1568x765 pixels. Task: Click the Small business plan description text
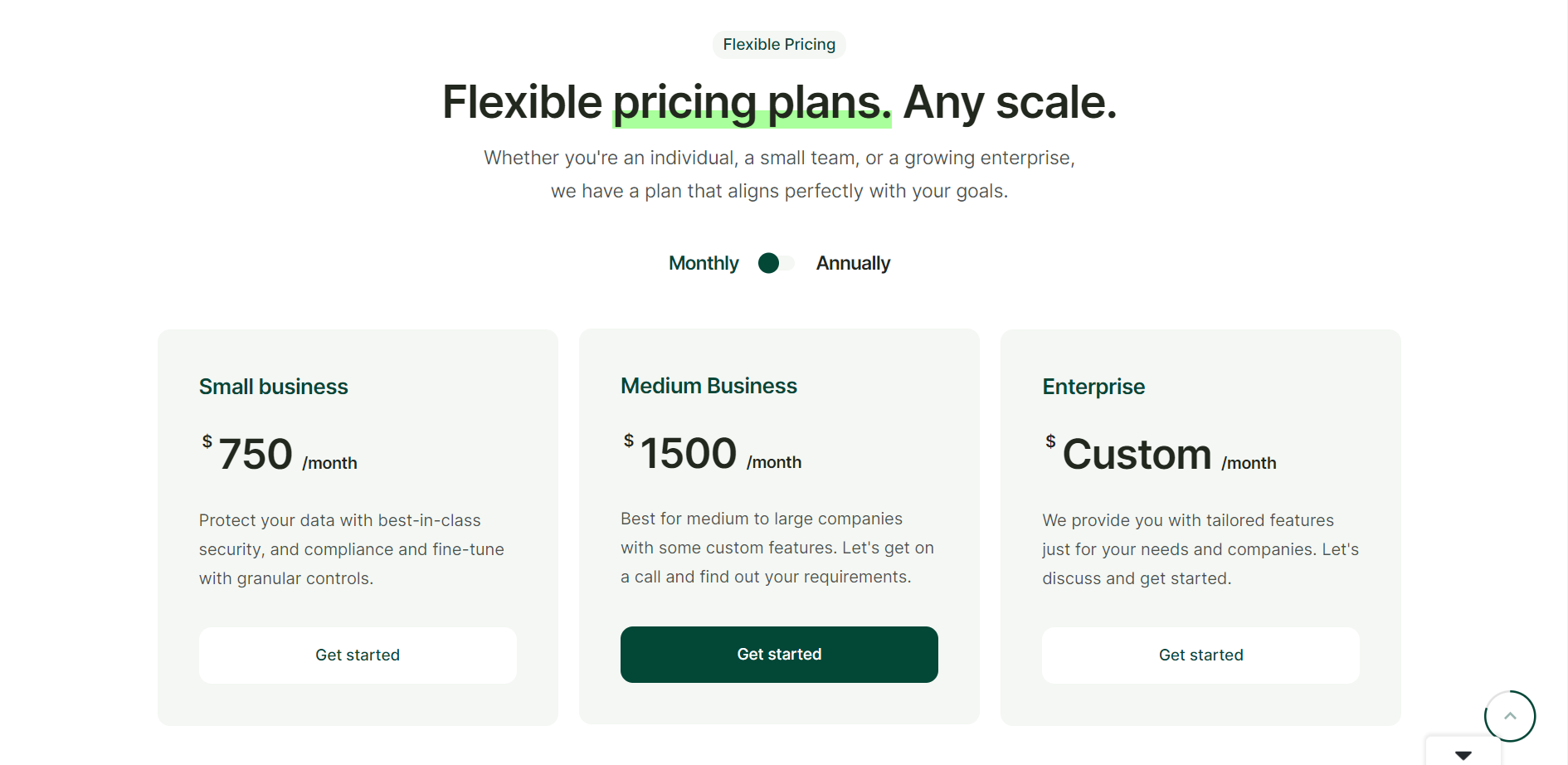click(352, 549)
